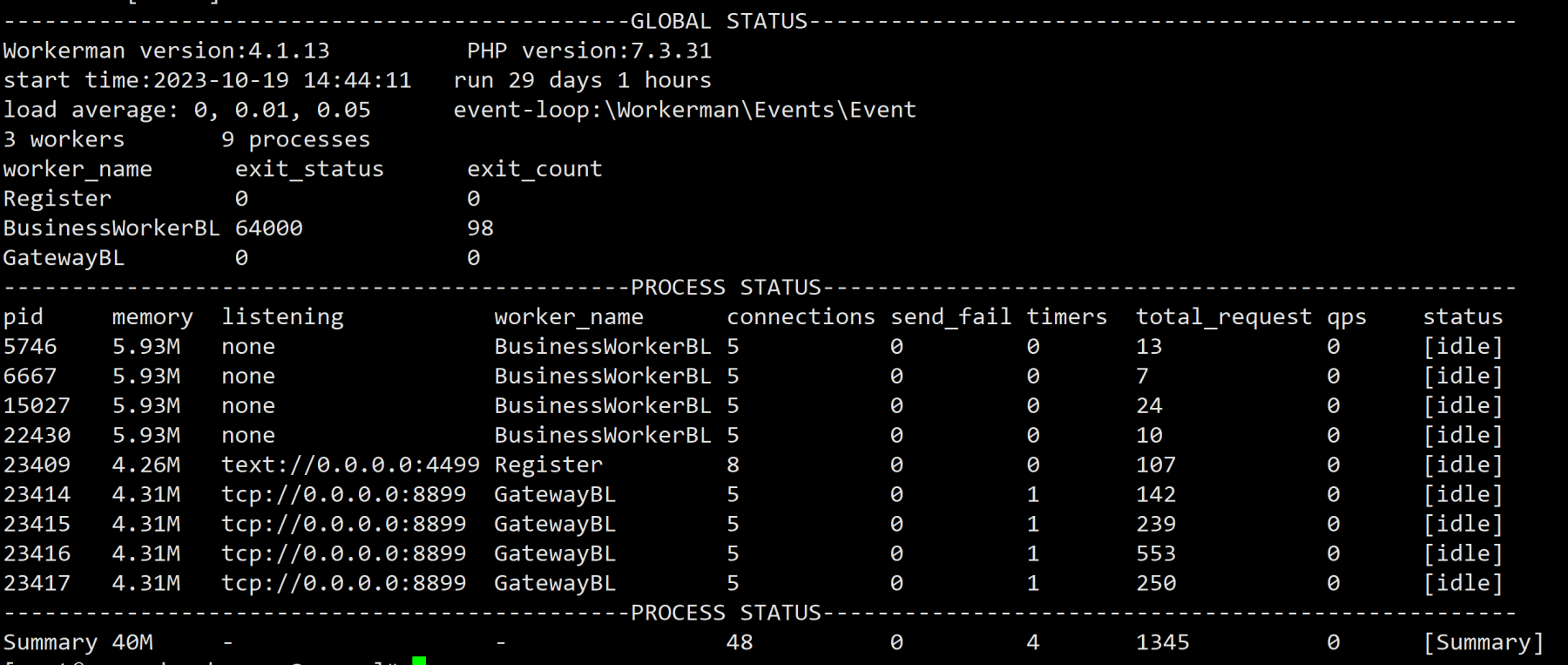Click the connections column header

[801, 317]
